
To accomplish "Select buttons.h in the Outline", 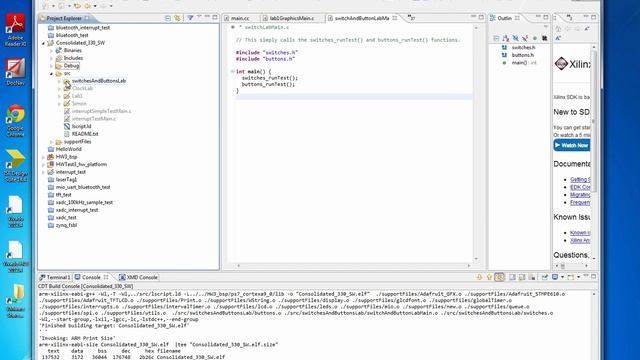I will point(522,55).
